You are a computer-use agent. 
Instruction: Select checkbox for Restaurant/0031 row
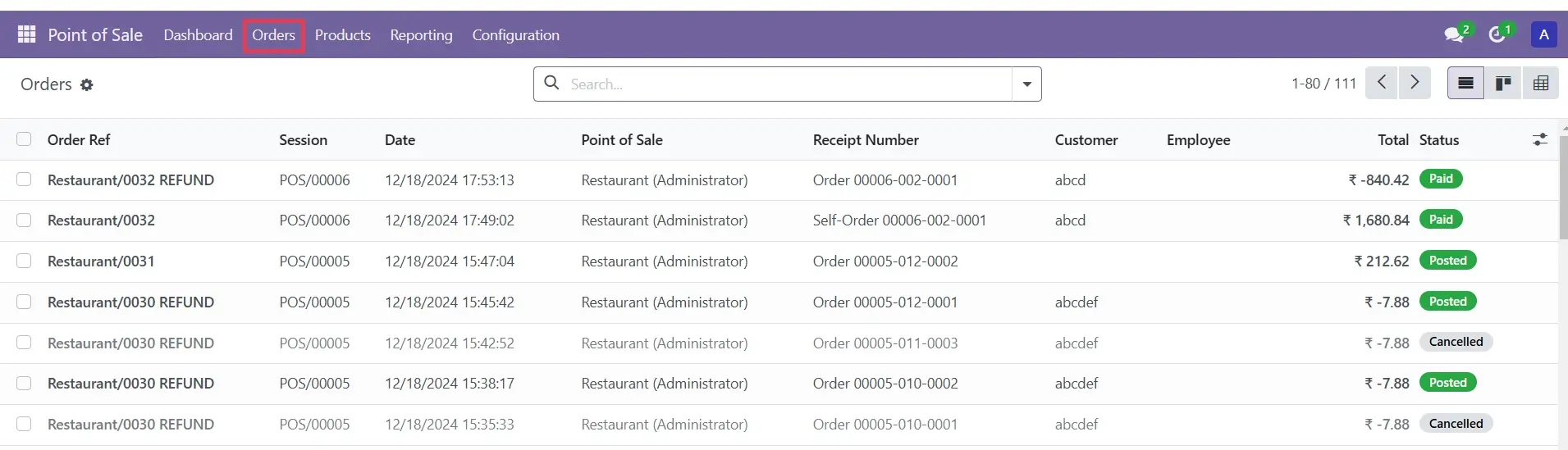pos(24,261)
